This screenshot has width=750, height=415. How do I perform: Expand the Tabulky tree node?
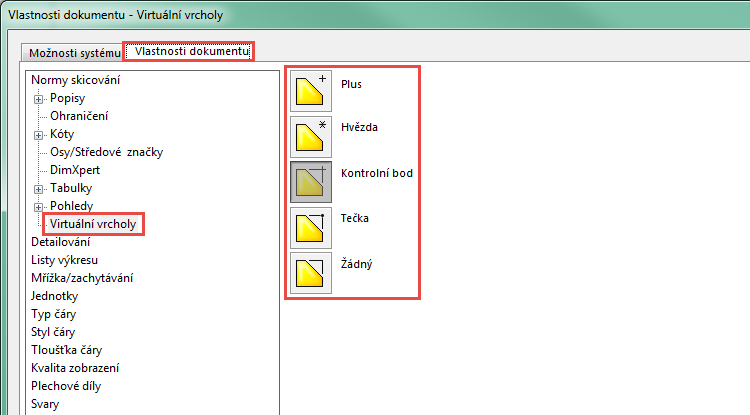click(39, 188)
